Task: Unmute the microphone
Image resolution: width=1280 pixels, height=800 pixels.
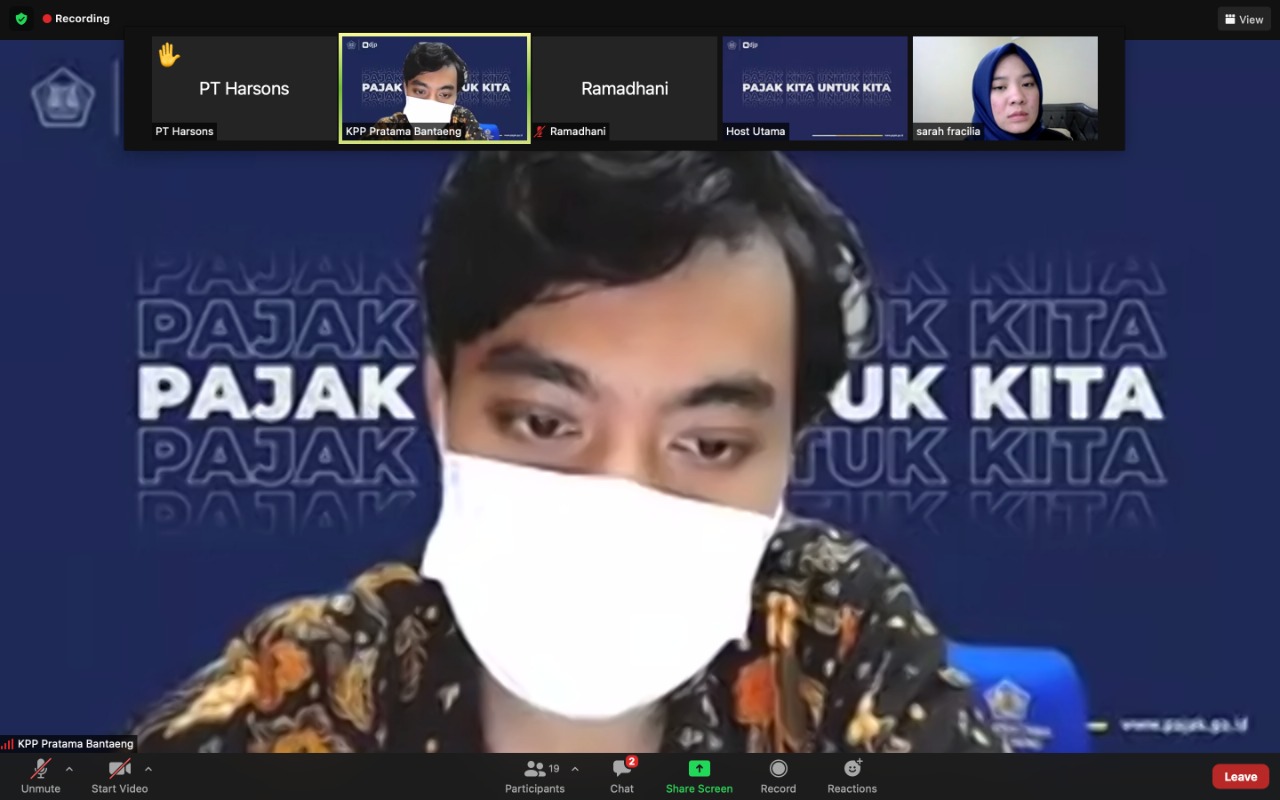Action: 41,769
